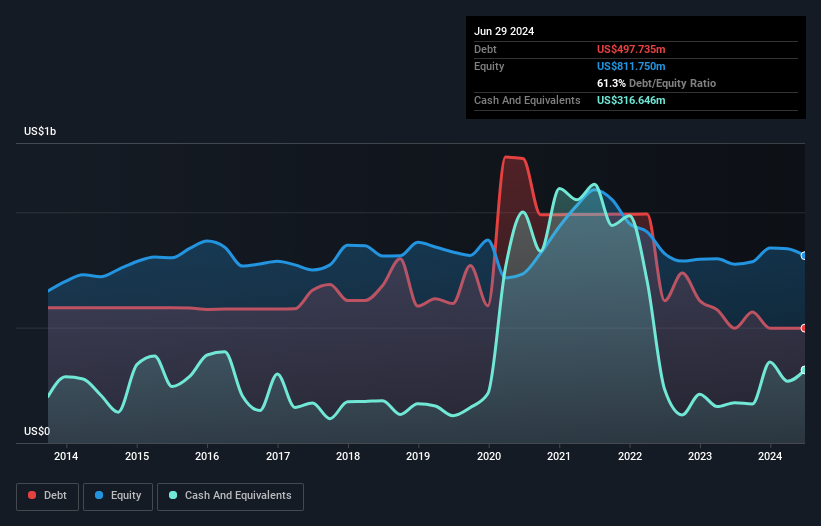
Task: Click the Debt row label in tooltip
Action: [x=485, y=49]
